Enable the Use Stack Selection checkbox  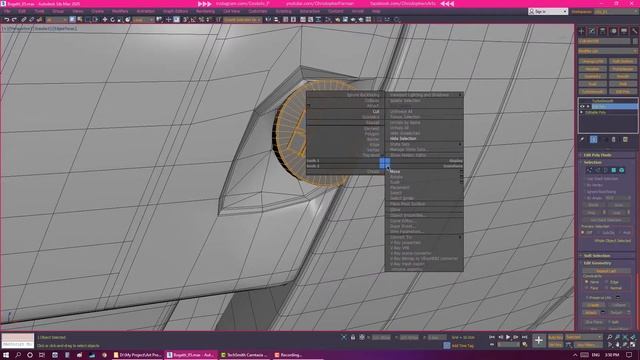[x=584, y=179]
